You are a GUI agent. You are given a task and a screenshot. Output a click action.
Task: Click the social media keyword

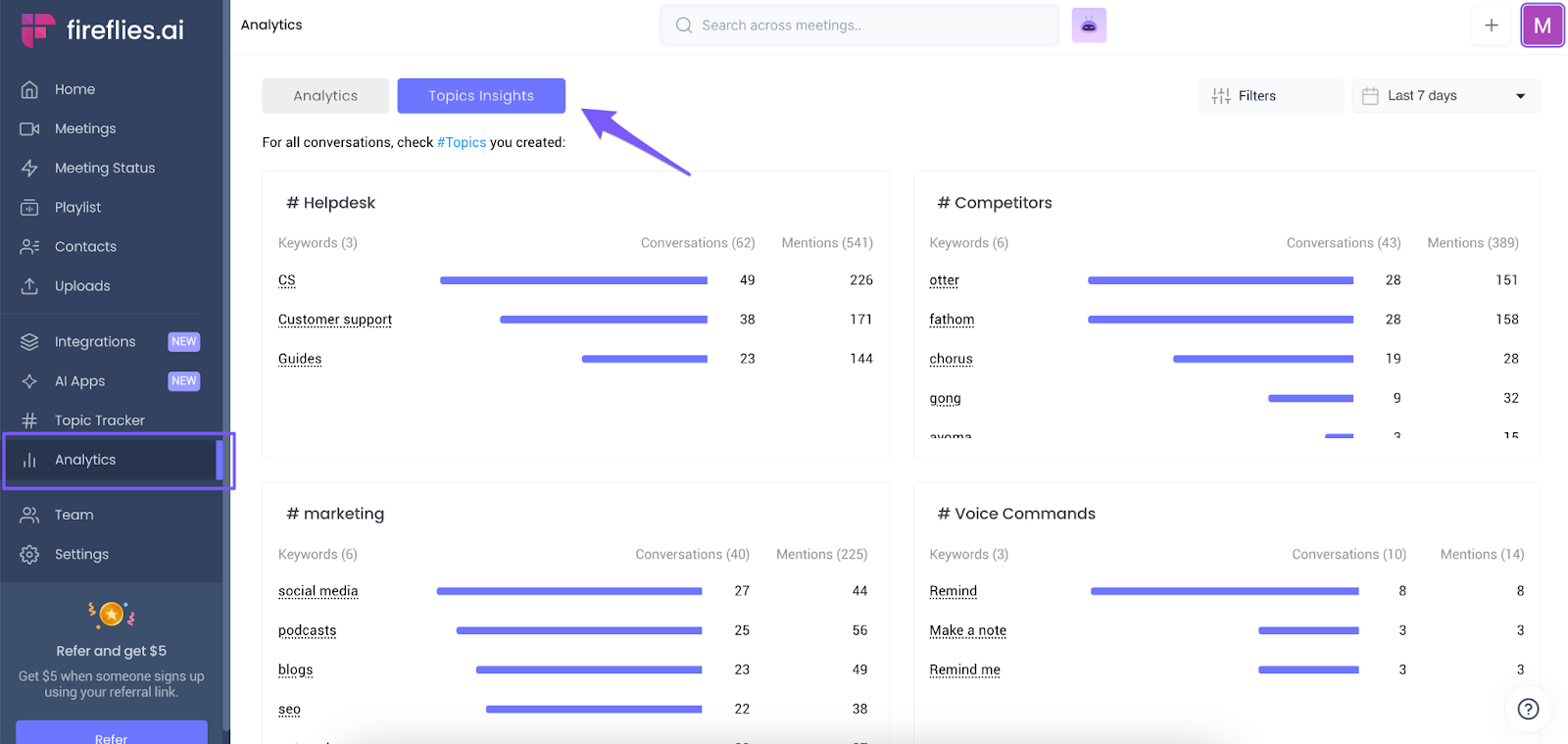click(x=318, y=591)
